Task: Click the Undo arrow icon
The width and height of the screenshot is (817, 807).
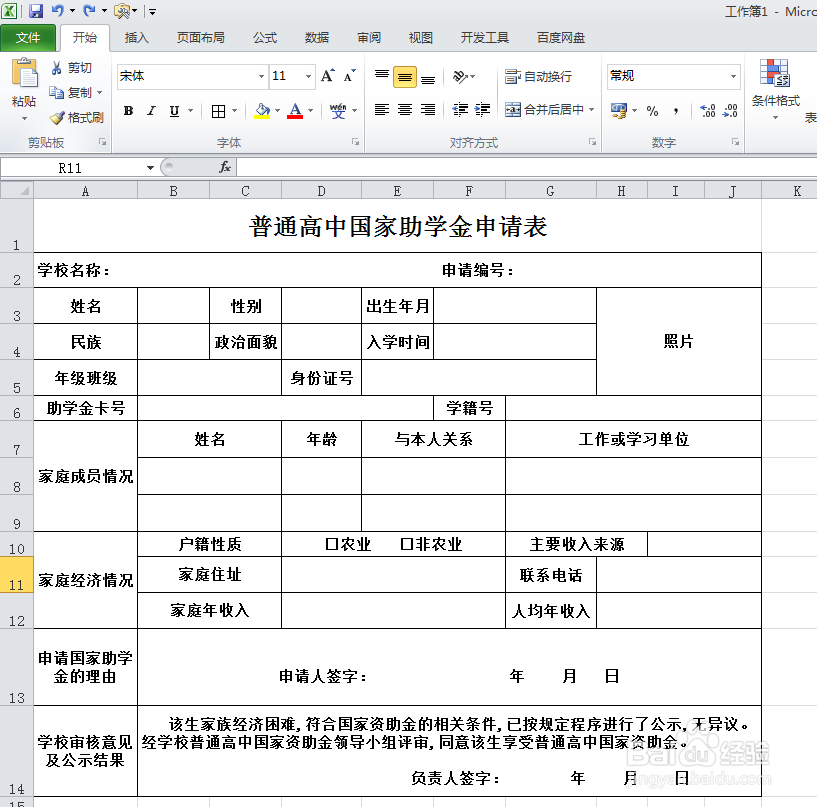Action: point(58,10)
